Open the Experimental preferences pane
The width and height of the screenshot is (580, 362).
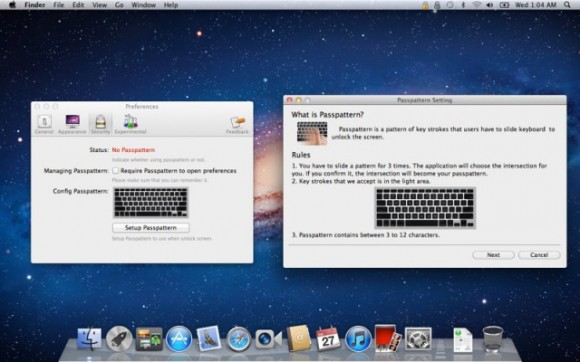pyautogui.click(x=130, y=124)
